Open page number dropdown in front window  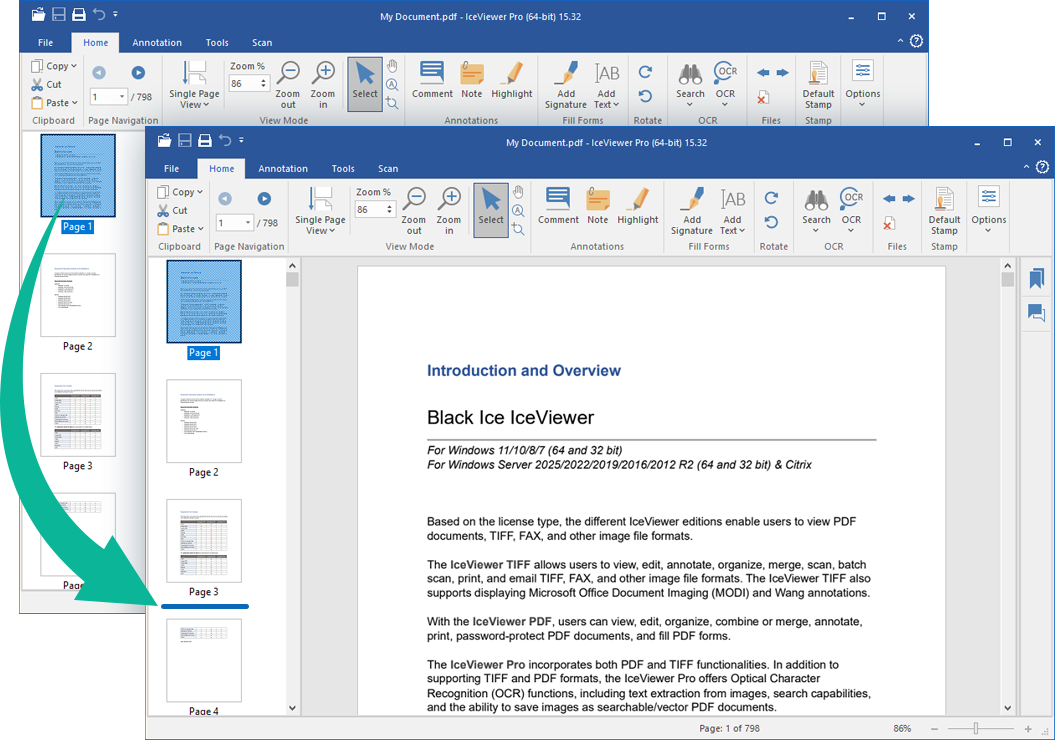(248, 223)
